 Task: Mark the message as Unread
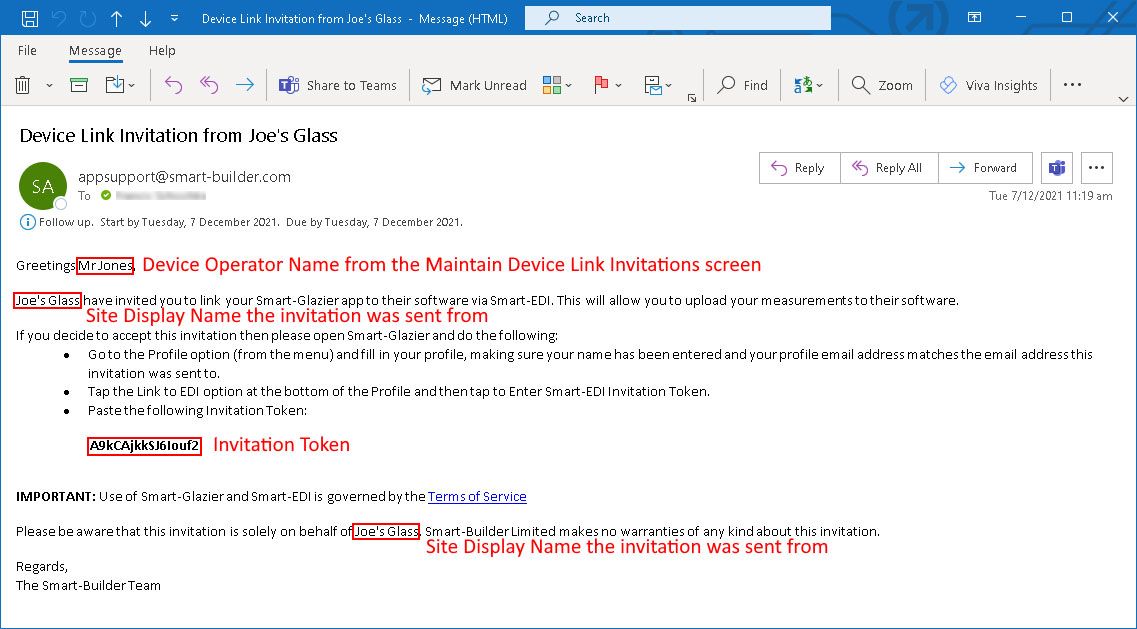[x=474, y=85]
